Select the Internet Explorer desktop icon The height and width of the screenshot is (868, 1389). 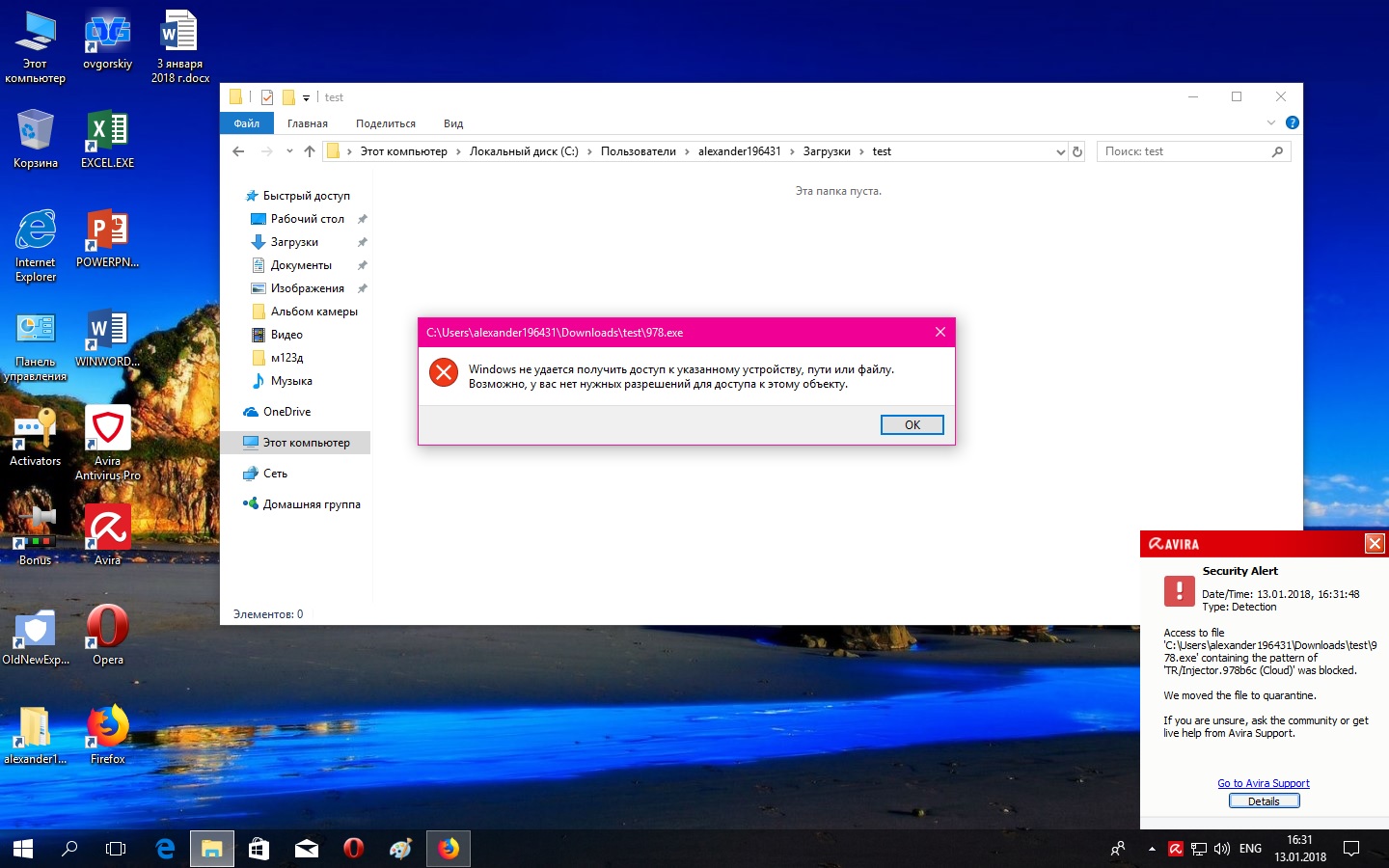coord(36,245)
